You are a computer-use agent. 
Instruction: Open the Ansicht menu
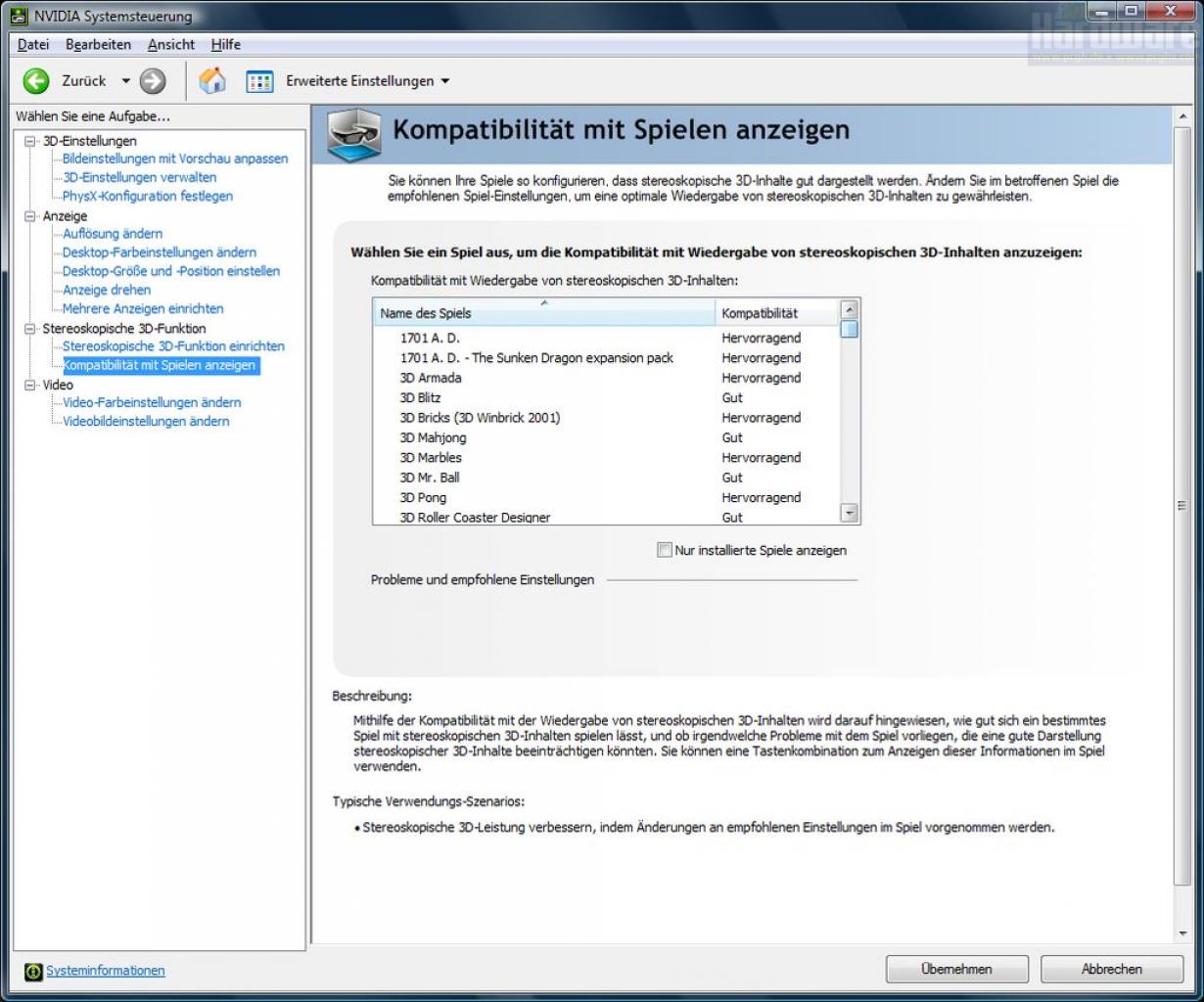click(x=171, y=45)
